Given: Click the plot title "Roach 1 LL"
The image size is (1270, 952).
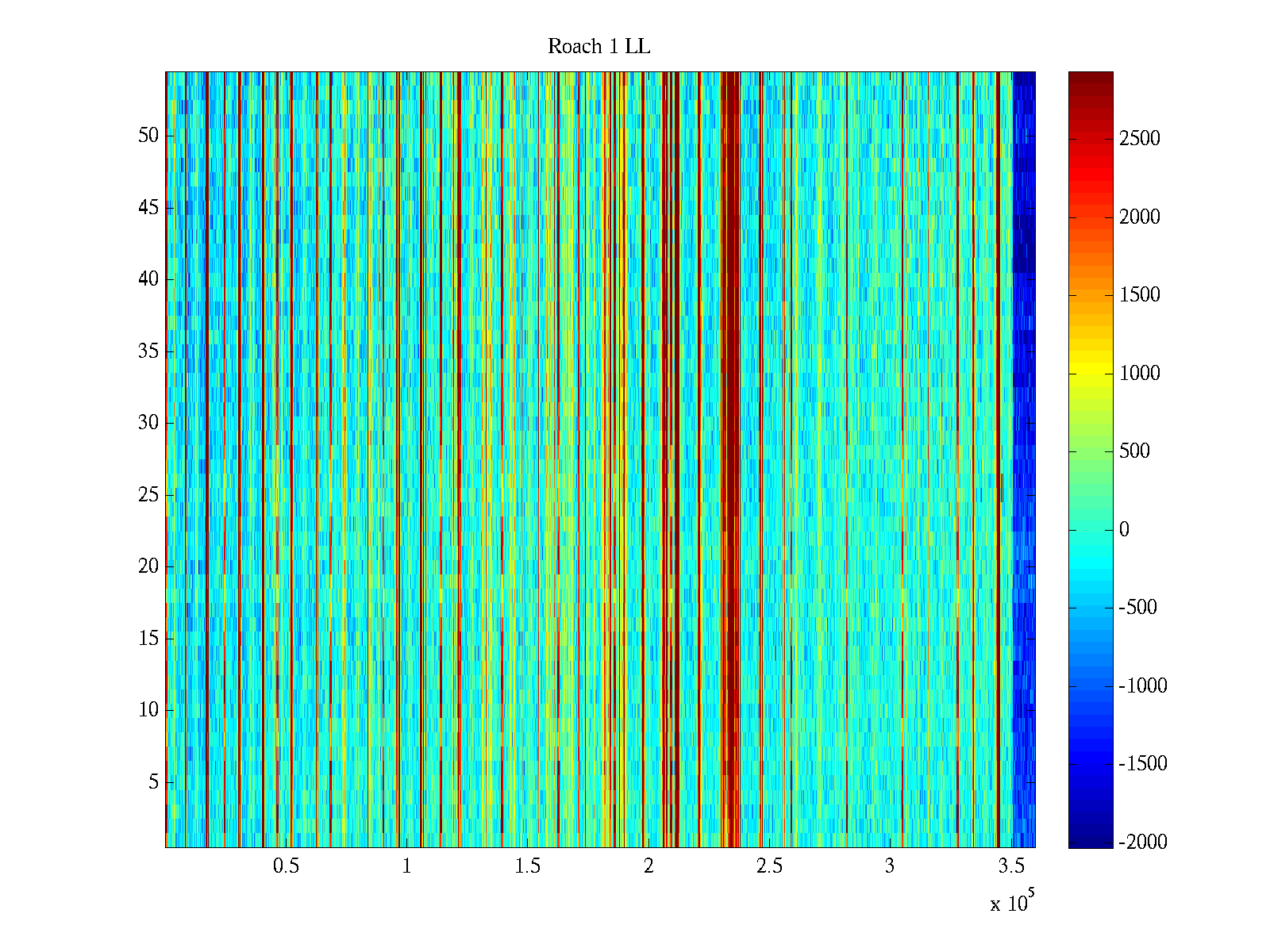Looking at the screenshot, I should point(598,47).
